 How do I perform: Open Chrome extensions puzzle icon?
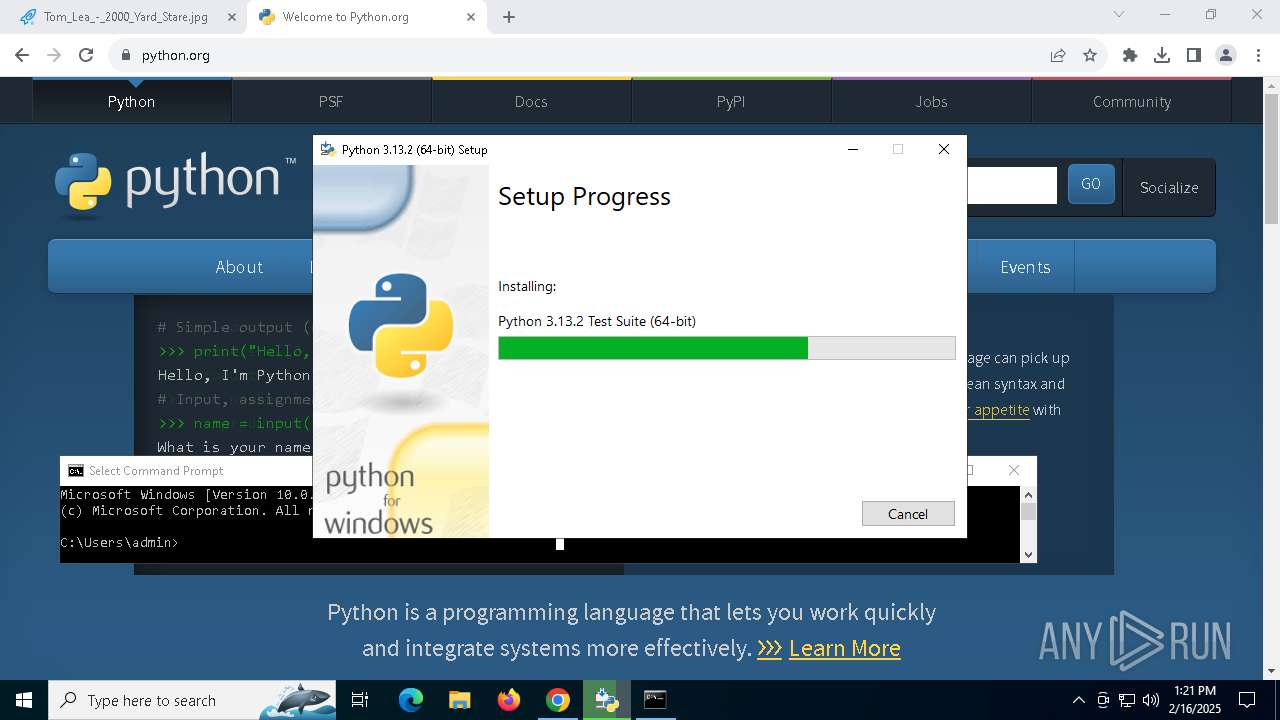[1130, 55]
